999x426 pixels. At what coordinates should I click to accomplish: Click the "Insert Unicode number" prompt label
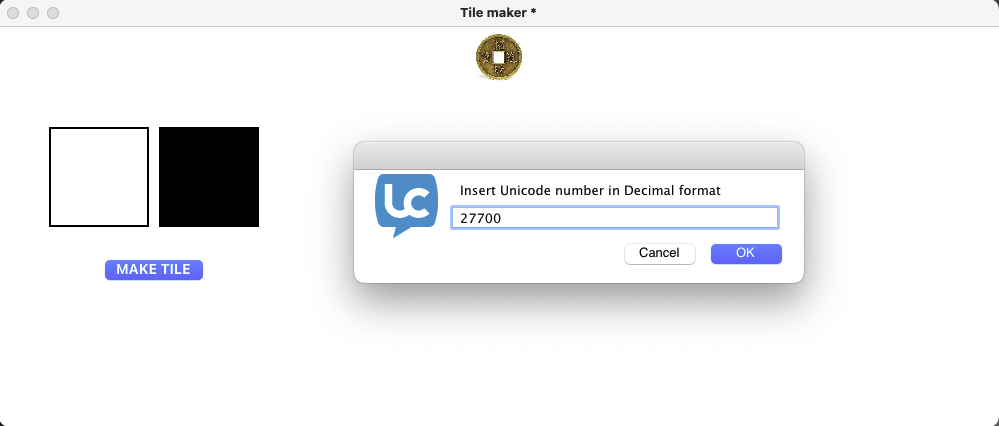click(x=590, y=190)
